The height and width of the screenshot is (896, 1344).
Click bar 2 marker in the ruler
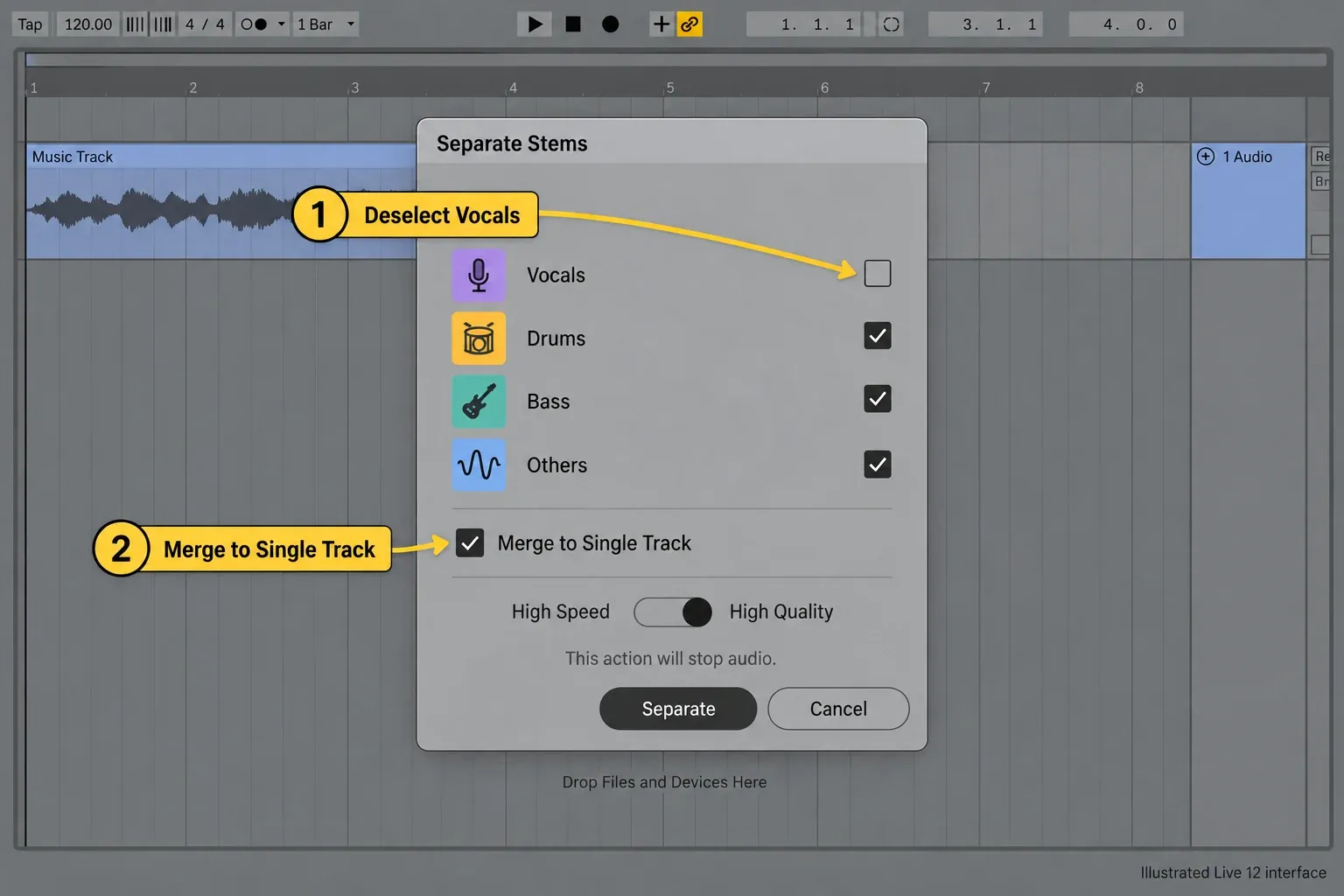click(x=193, y=87)
